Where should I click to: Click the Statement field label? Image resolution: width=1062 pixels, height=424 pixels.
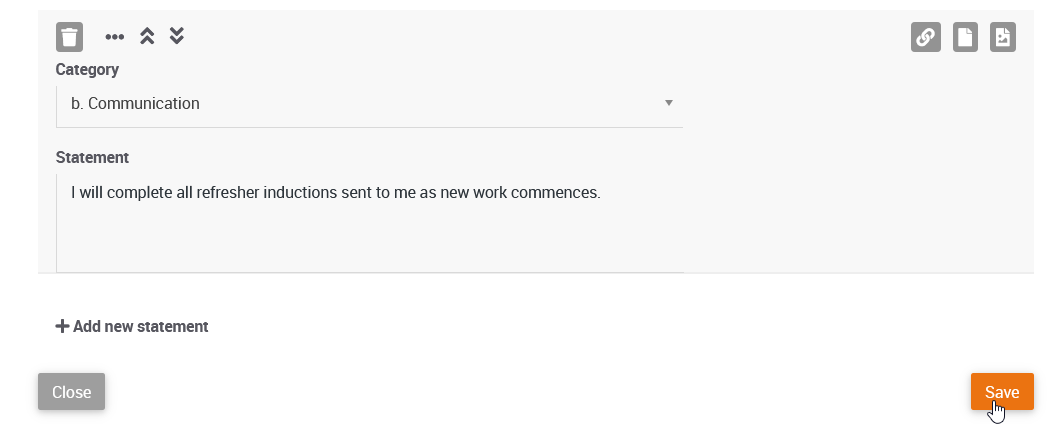pos(92,157)
